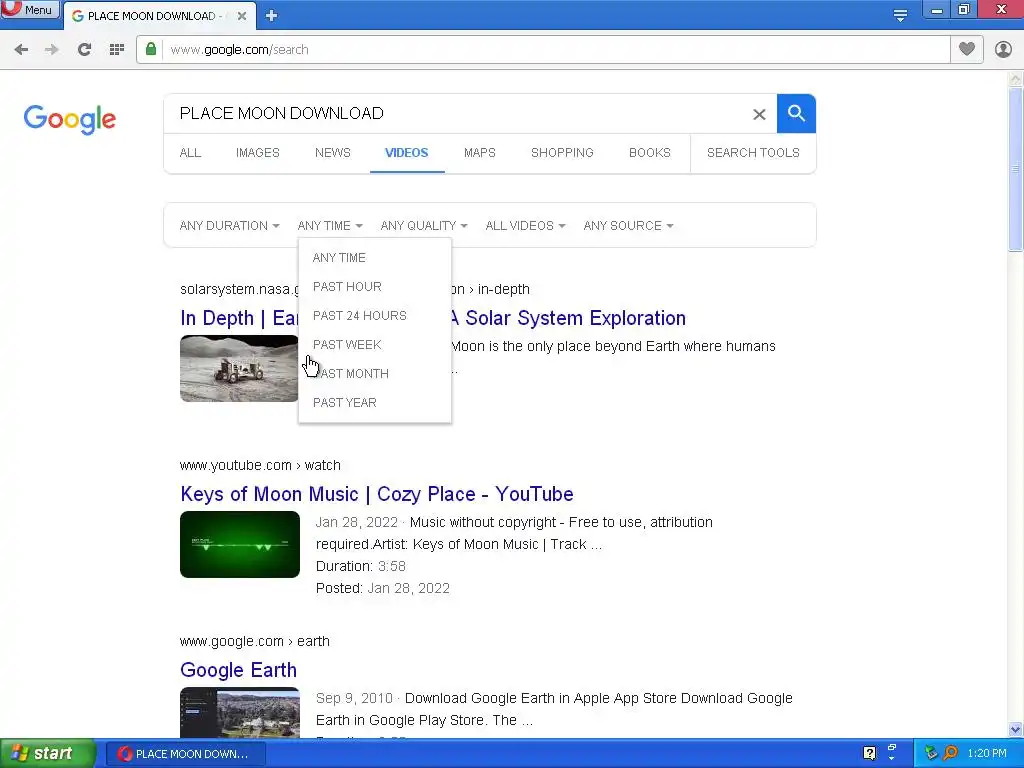Choose PAST HOUR from the menu
1024x768 pixels.
tap(375, 287)
